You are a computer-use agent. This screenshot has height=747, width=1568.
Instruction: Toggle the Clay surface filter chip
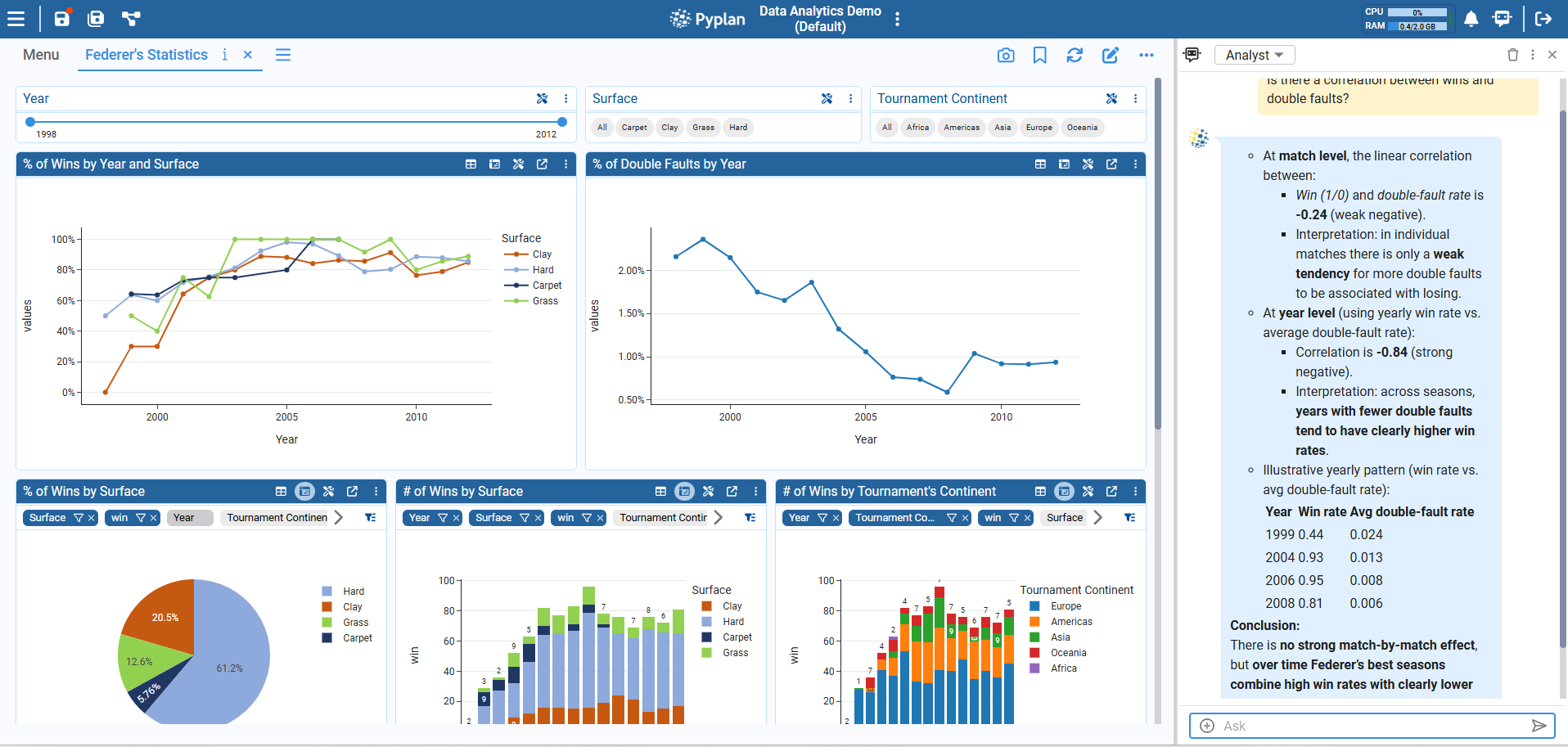(669, 128)
